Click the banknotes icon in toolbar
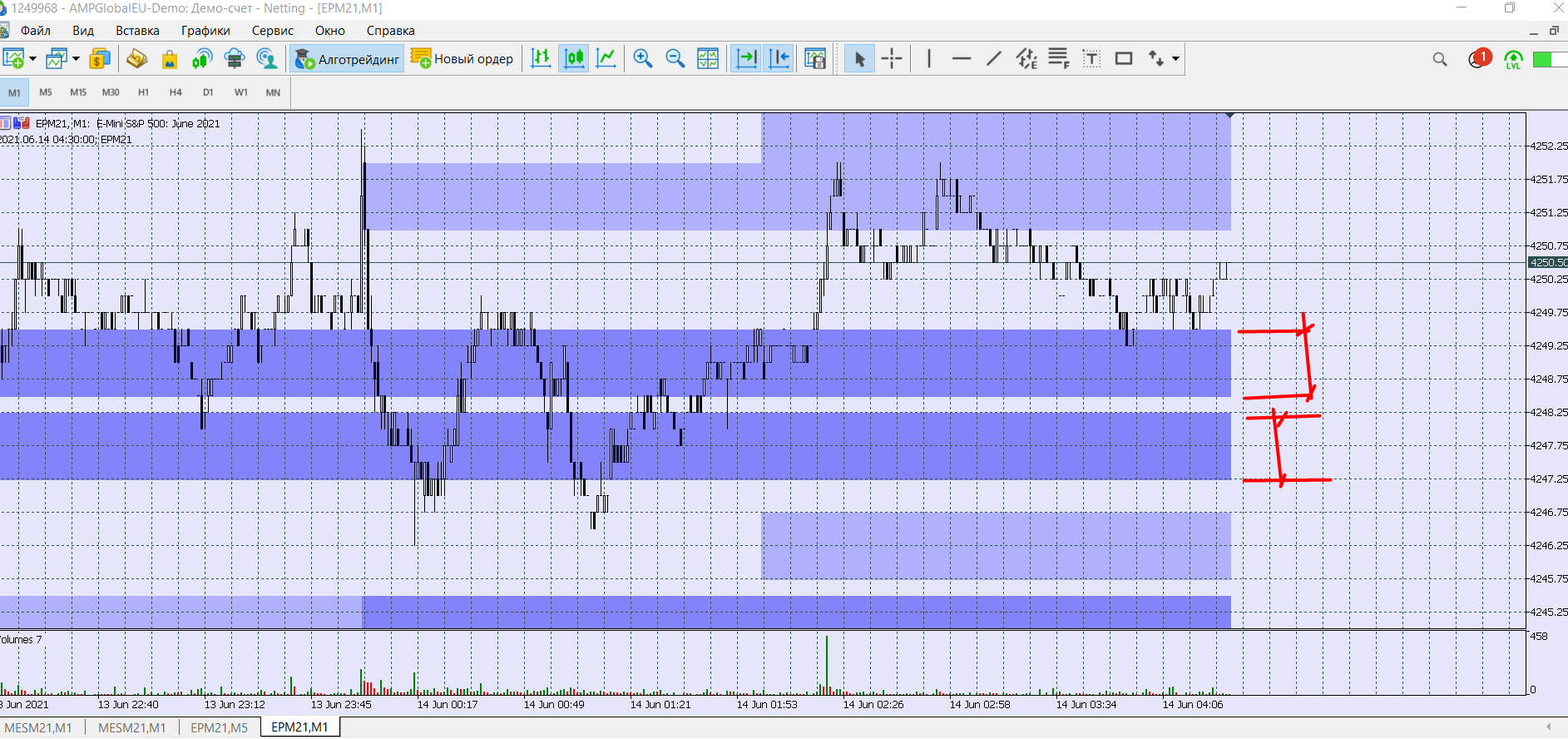 coord(136,58)
